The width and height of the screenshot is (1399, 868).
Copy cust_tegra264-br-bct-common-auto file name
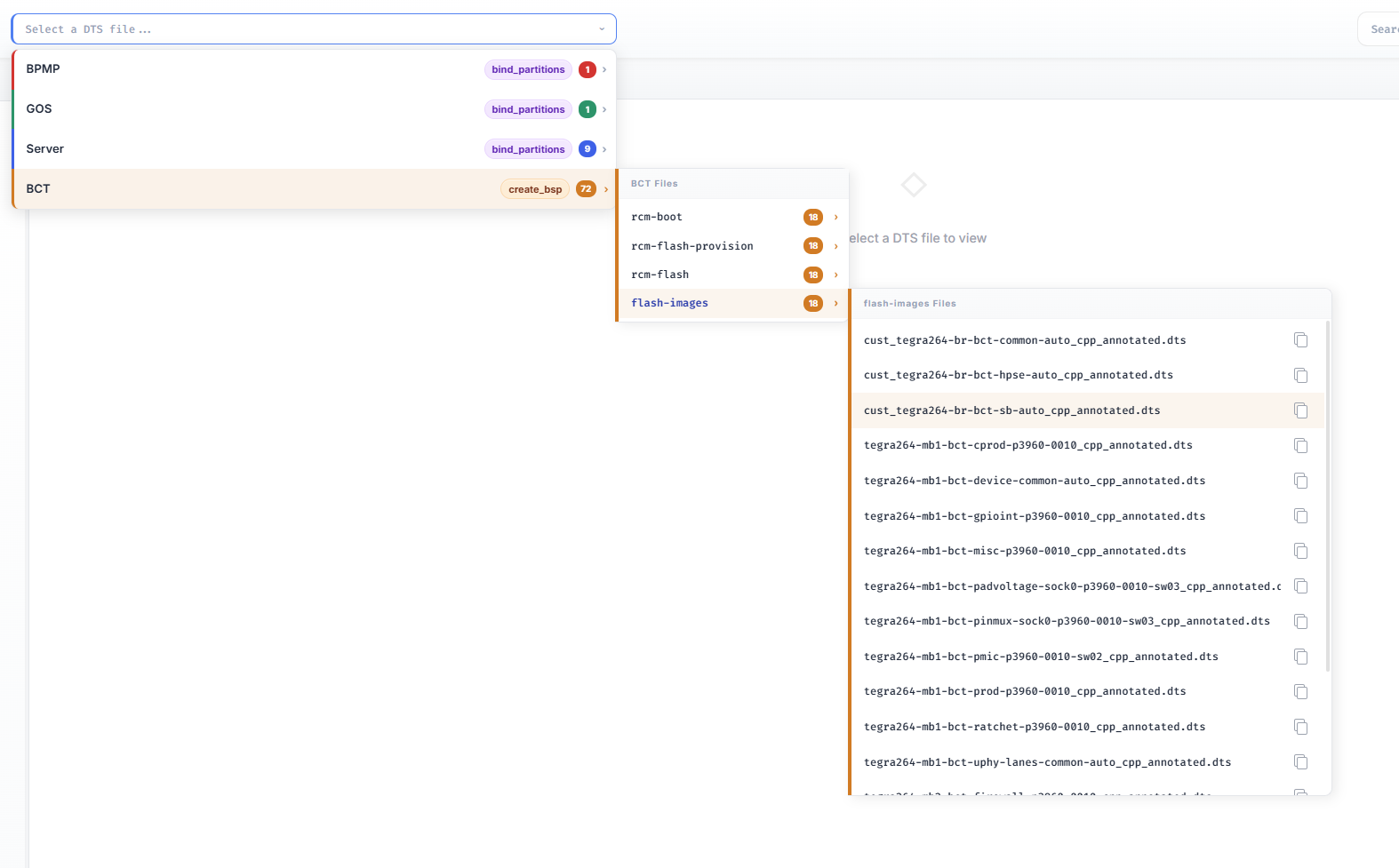pos(1300,340)
